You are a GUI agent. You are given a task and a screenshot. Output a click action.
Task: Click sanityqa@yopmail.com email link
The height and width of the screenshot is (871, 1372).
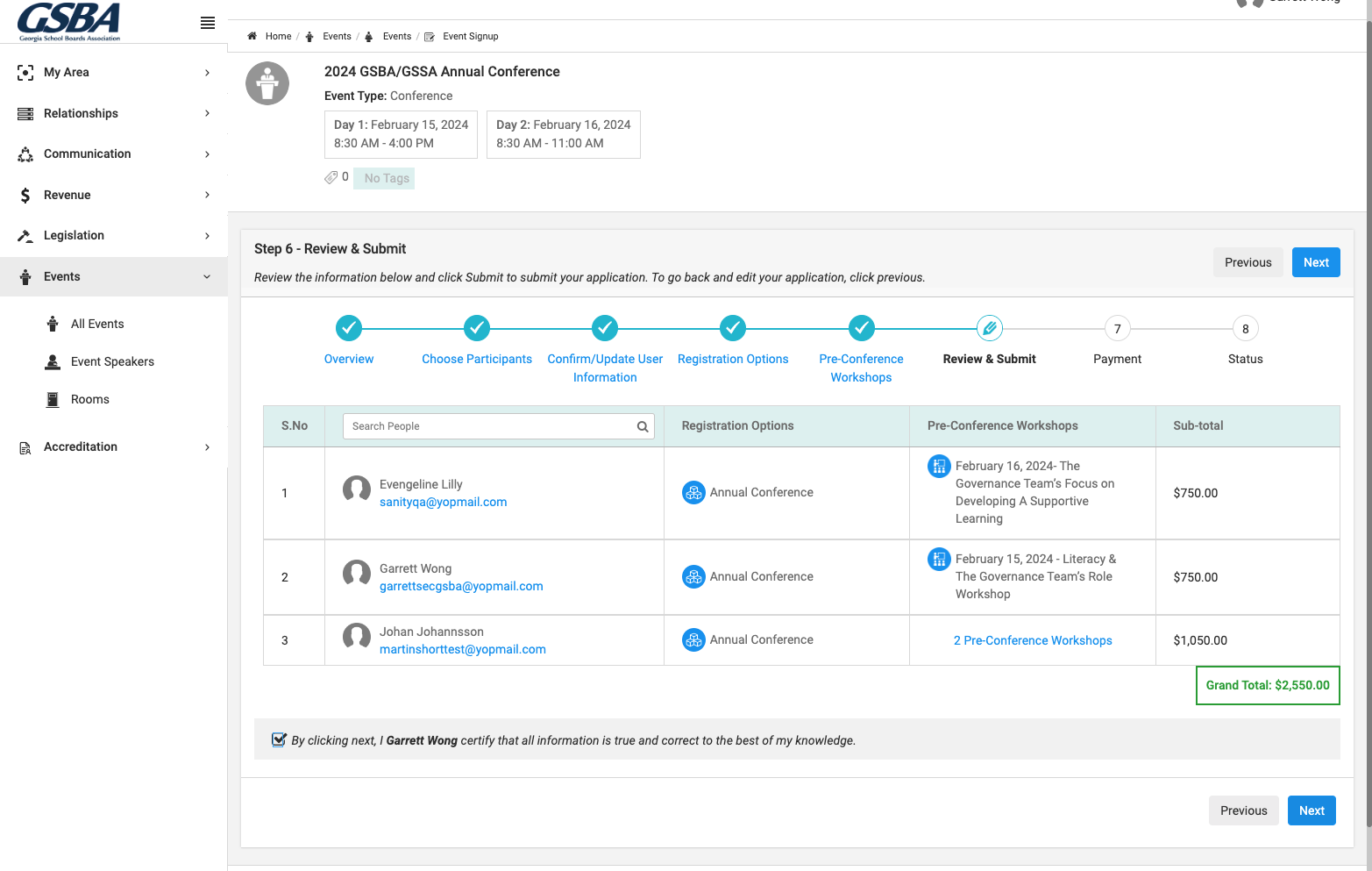click(x=443, y=502)
